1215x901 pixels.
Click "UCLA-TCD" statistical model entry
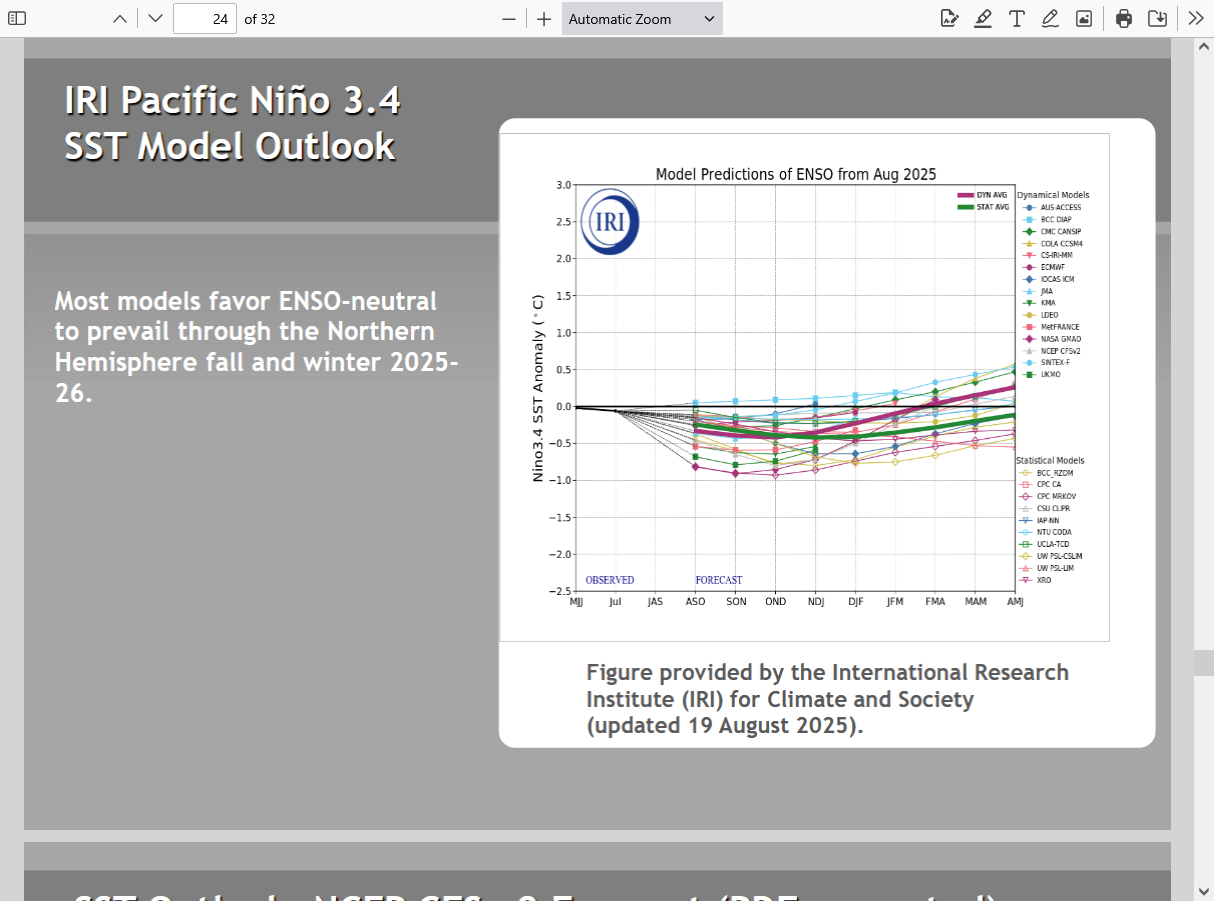click(x=1046, y=544)
